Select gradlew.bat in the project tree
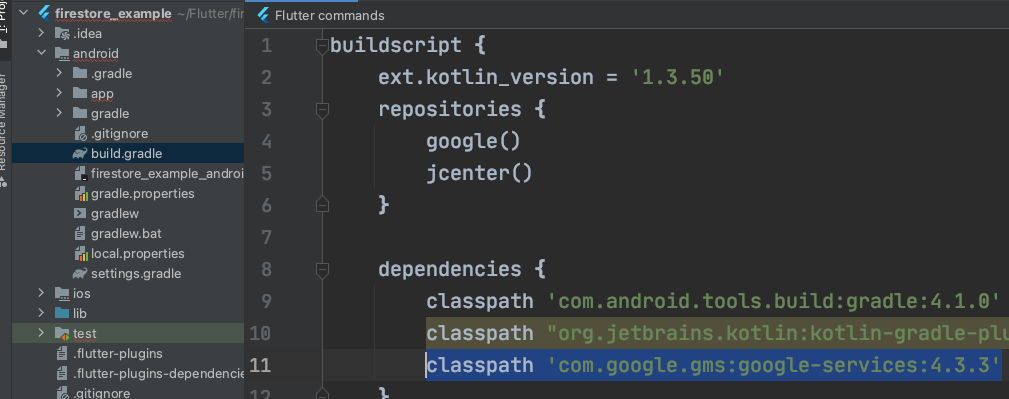Viewport: 1009px width, 399px height. (x=126, y=234)
